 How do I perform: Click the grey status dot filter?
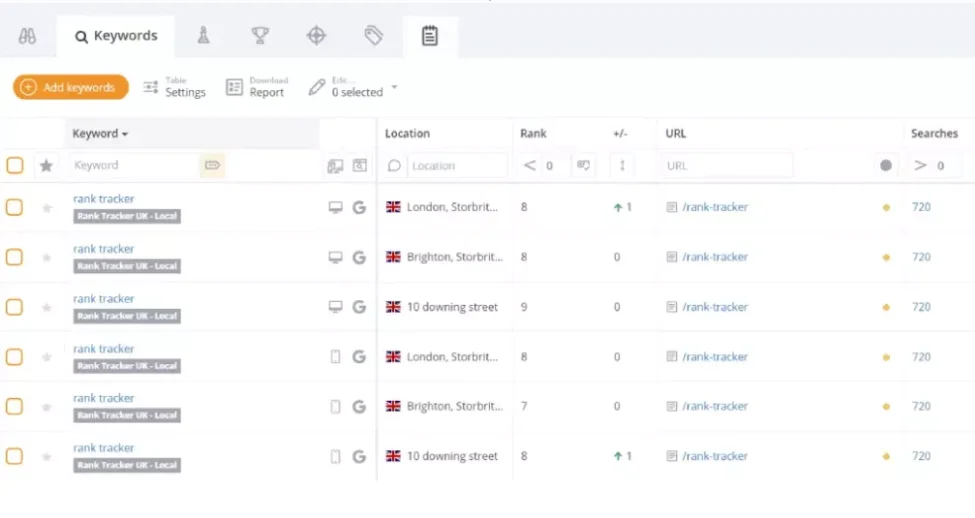click(886, 166)
